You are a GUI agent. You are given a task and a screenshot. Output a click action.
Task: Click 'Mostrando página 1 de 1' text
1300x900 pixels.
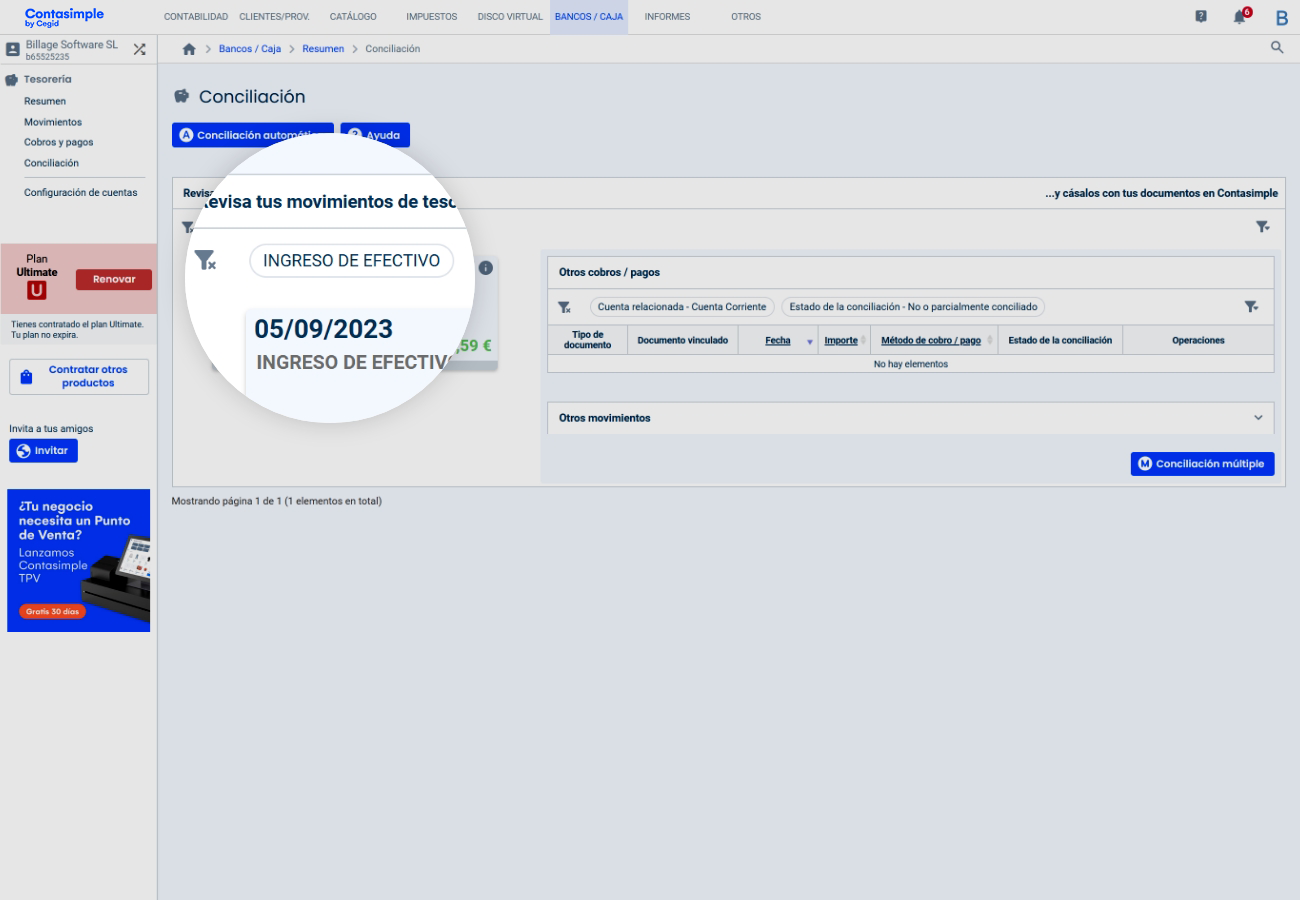[277, 501]
